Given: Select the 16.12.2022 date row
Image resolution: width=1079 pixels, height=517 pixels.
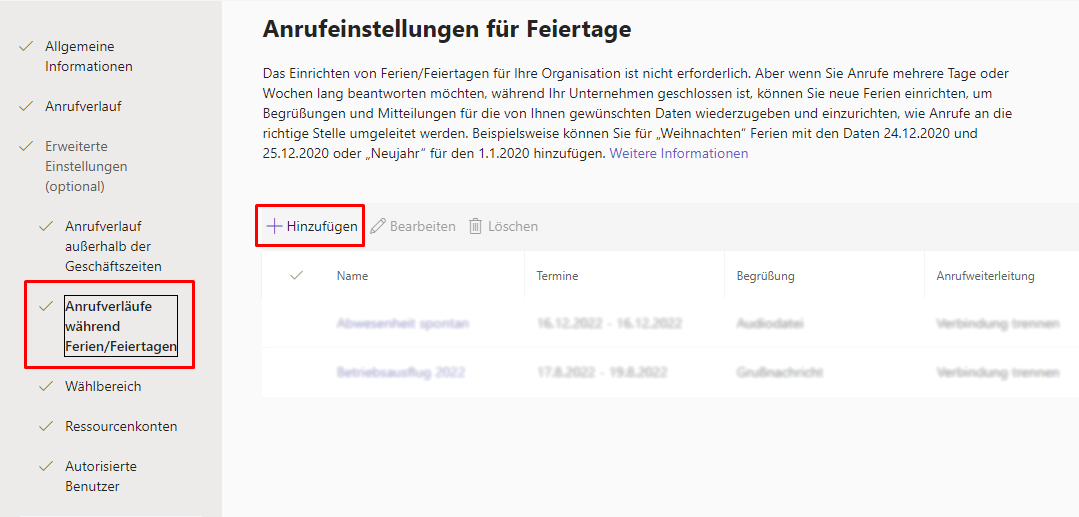Looking at the screenshot, I should tap(609, 323).
